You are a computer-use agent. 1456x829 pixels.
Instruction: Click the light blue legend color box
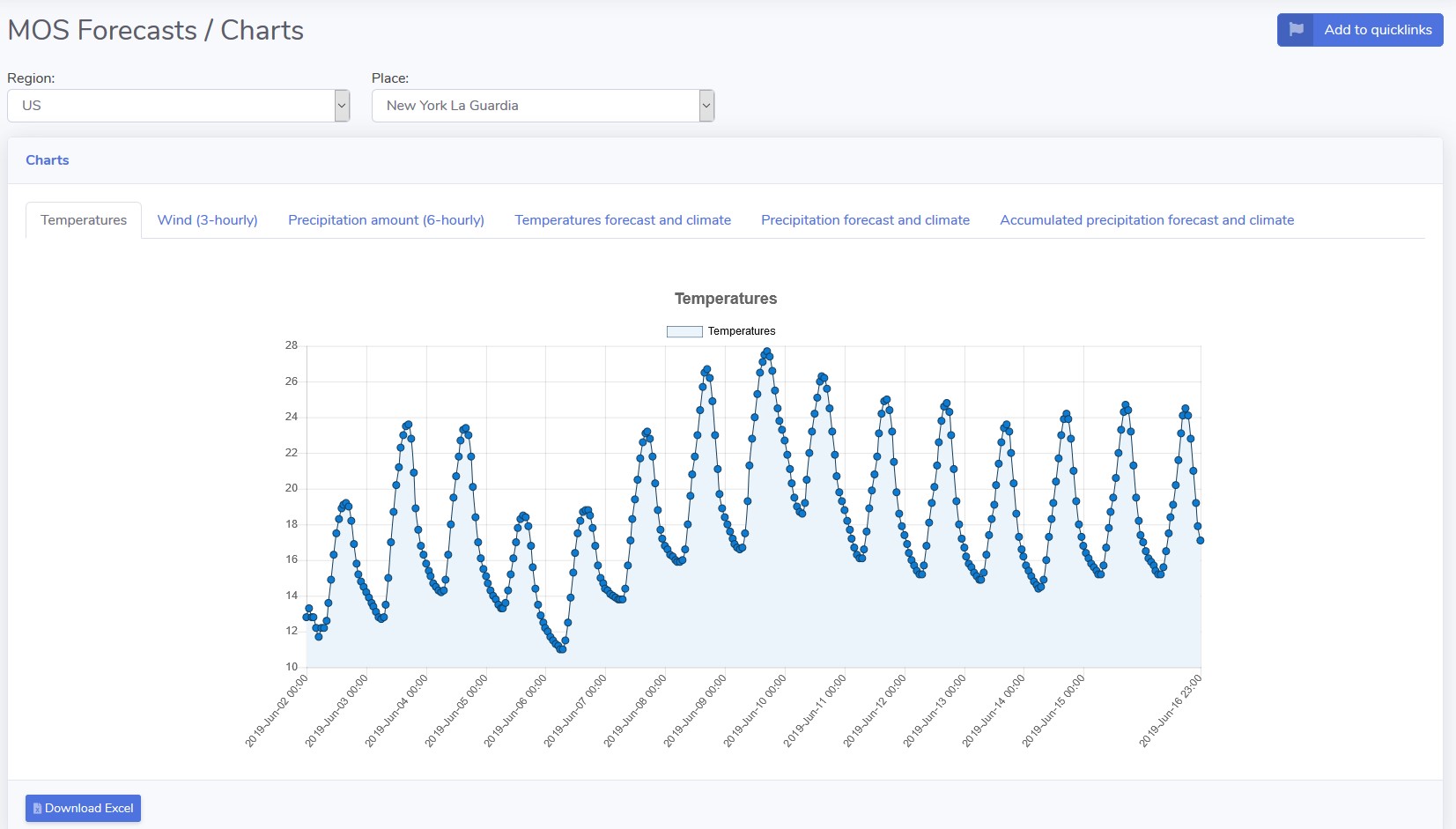coord(684,331)
